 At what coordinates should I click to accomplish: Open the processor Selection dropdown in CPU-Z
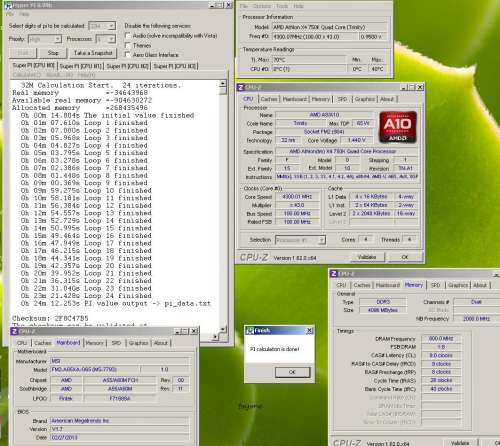[x=322, y=240]
